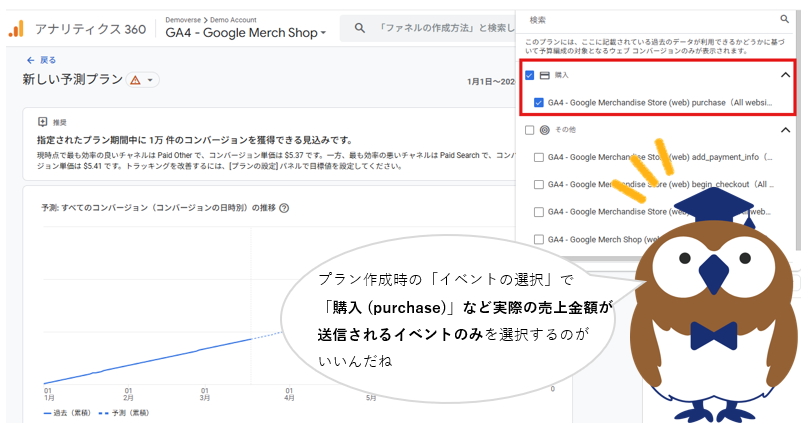Screen dimensions: 812x438
Task: Click the magnifier icon in event panel
Action: (785, 19)
